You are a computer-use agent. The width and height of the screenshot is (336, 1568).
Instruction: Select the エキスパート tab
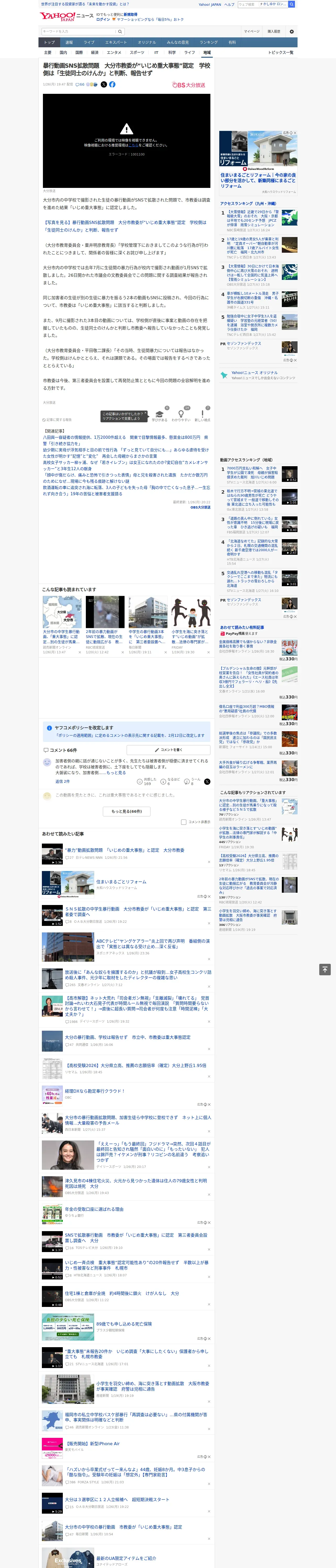116,43
